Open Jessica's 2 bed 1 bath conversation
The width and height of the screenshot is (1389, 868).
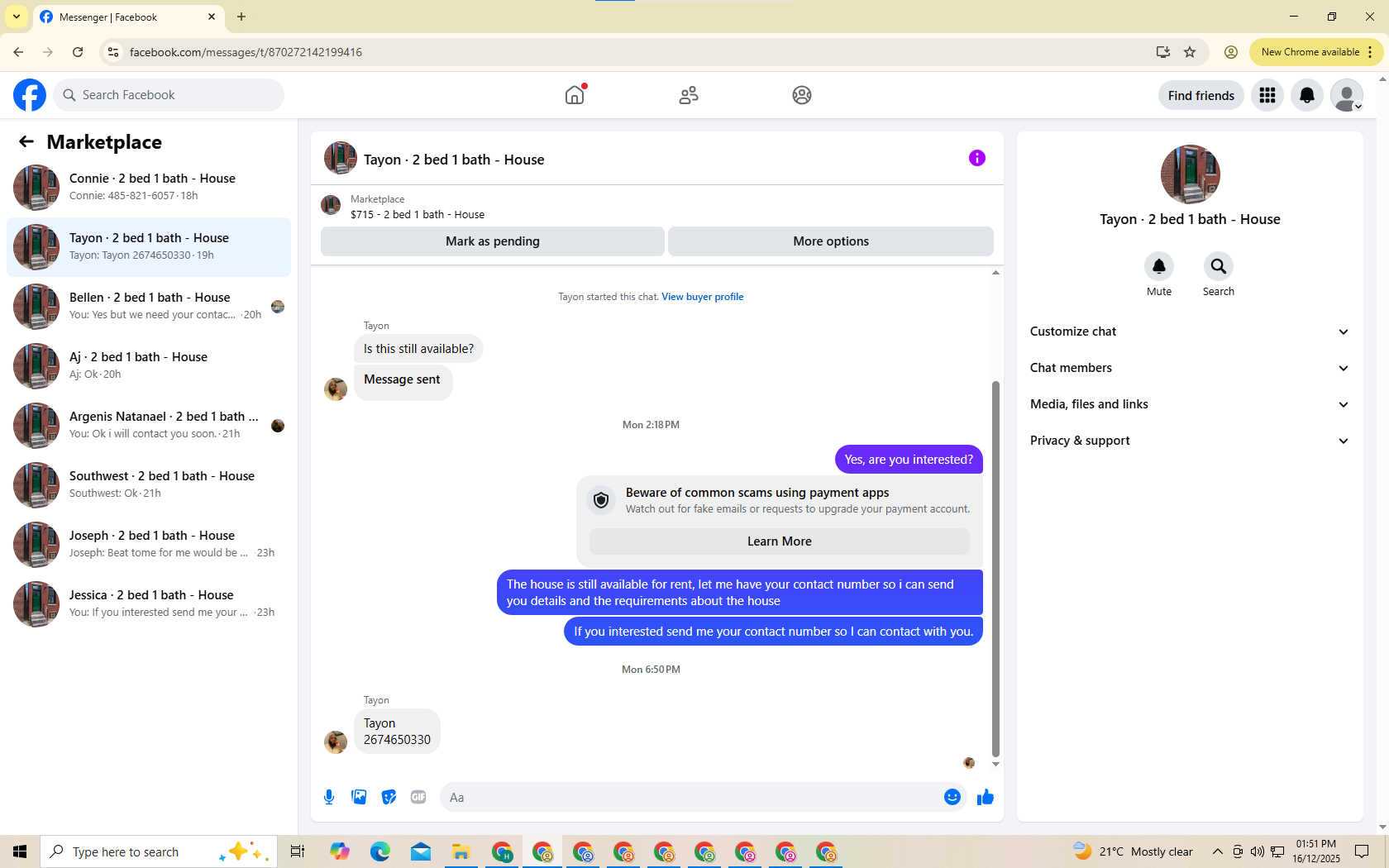(149, 604)
